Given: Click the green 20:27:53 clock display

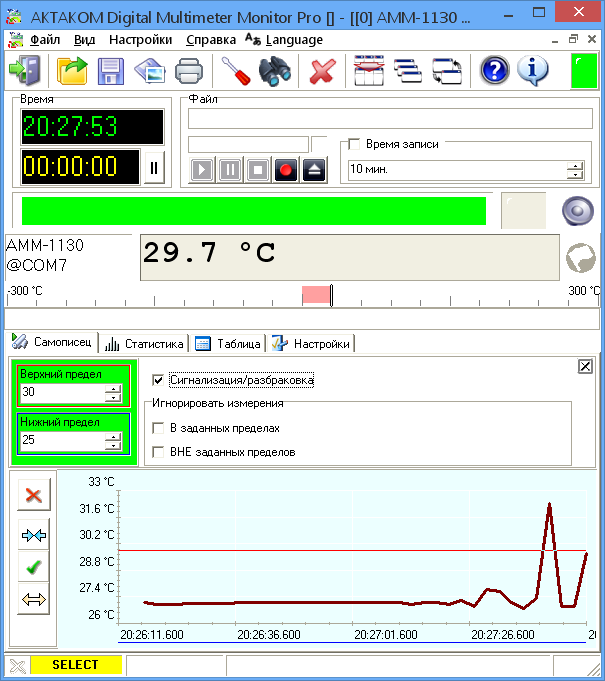Looking at the screenshot, I should pos(93,126).
